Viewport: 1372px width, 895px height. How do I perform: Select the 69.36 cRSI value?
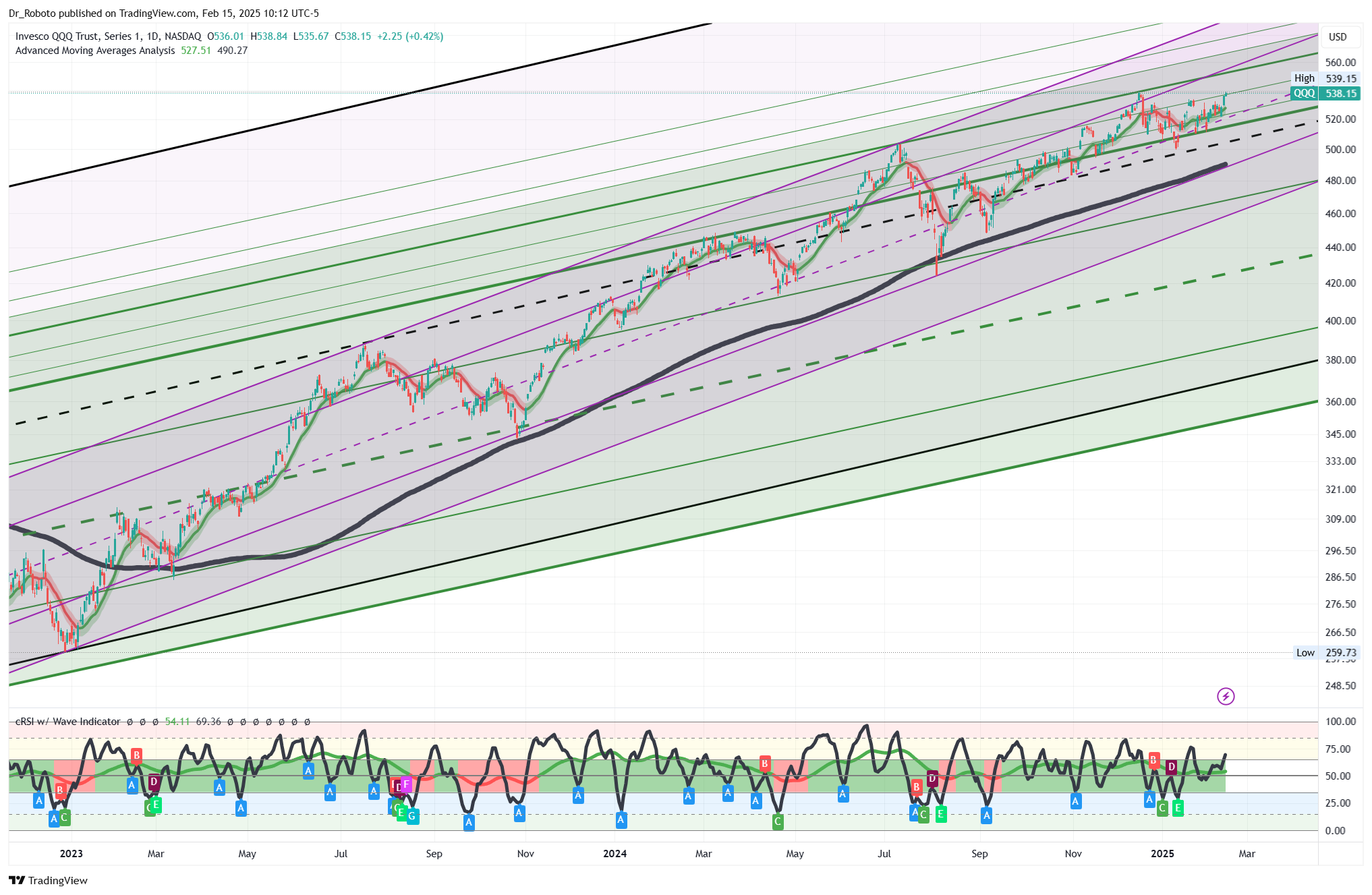pyautogui.click(x=208, y=722)
